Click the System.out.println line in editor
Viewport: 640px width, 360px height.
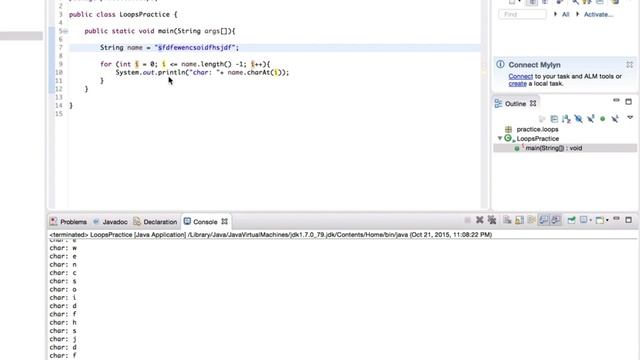point(202,73)
